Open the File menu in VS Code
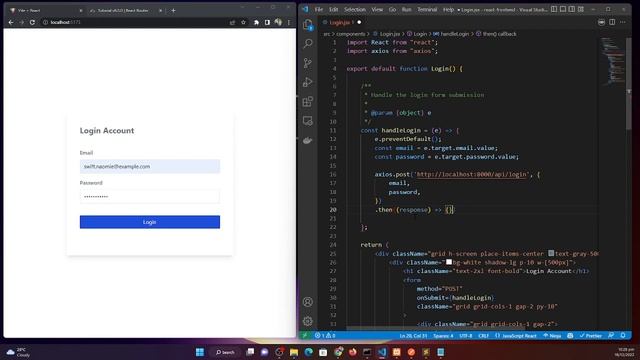640x360 pixels. 319,9
